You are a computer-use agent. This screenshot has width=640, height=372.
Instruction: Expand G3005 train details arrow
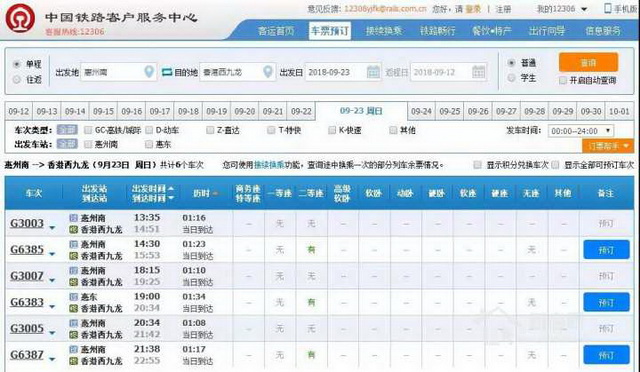click(52, 333)
